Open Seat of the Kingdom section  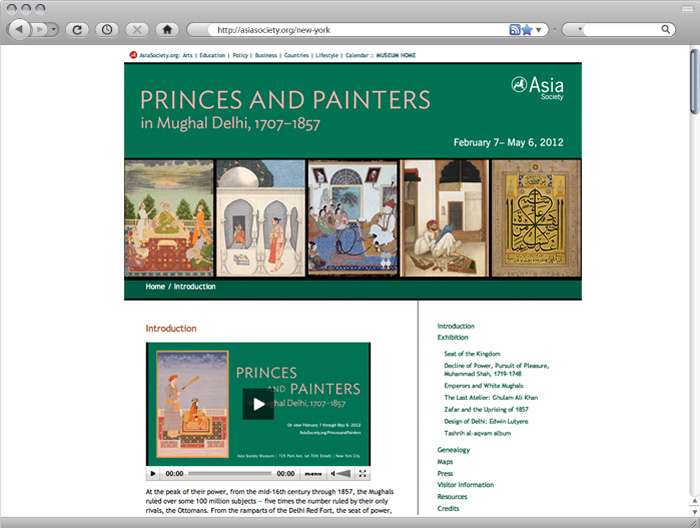tap(472, 353)
